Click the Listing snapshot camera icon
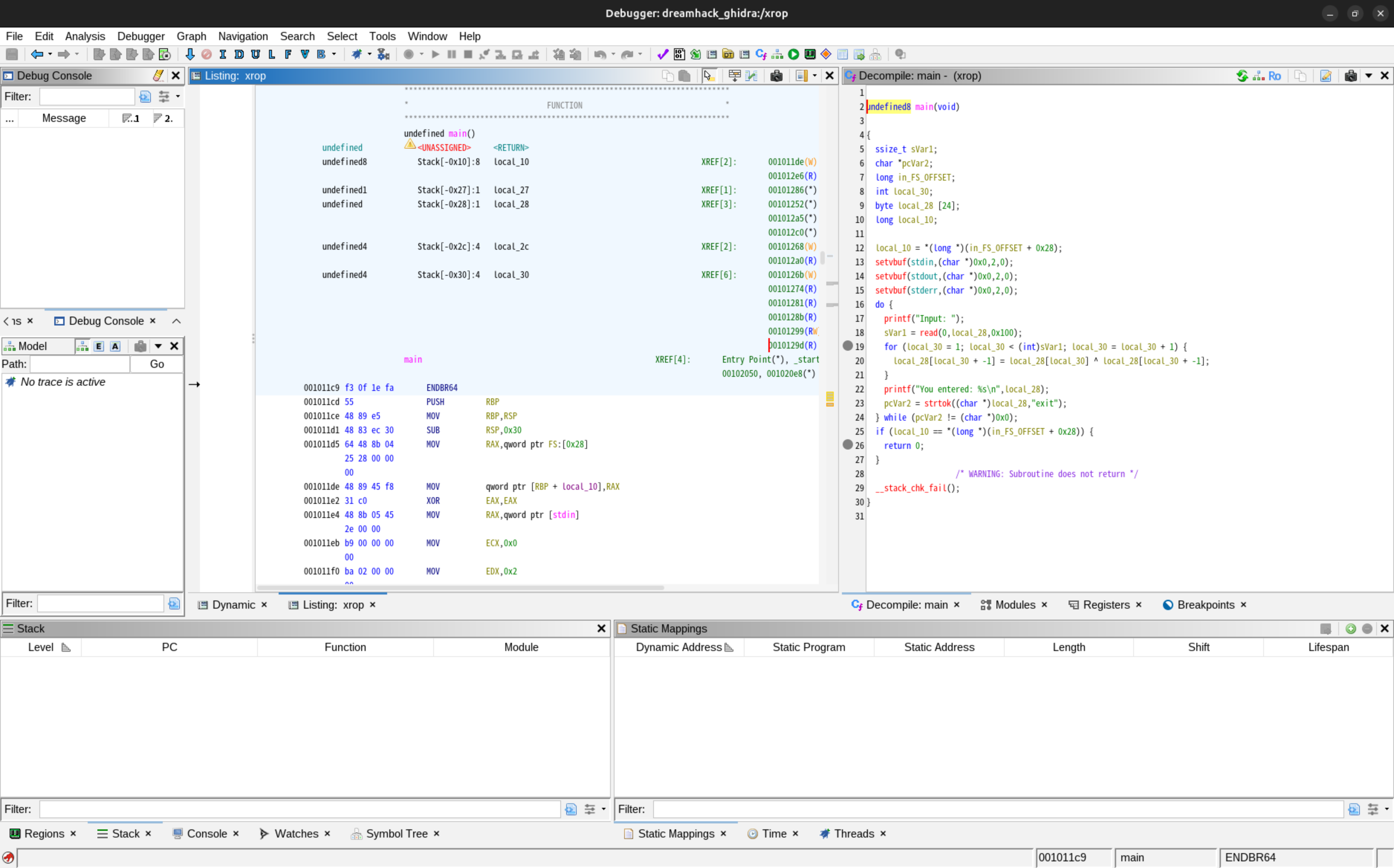 pyautogui.click(x=777, y=76)
